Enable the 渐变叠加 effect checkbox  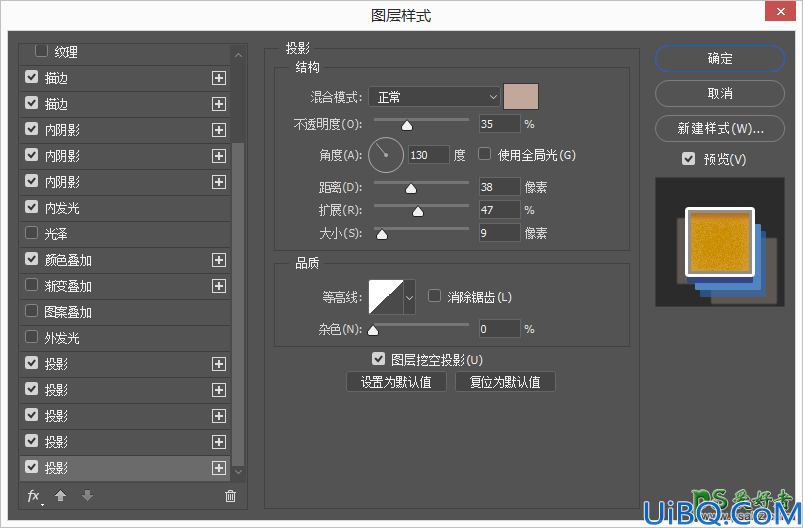(32, 285)
